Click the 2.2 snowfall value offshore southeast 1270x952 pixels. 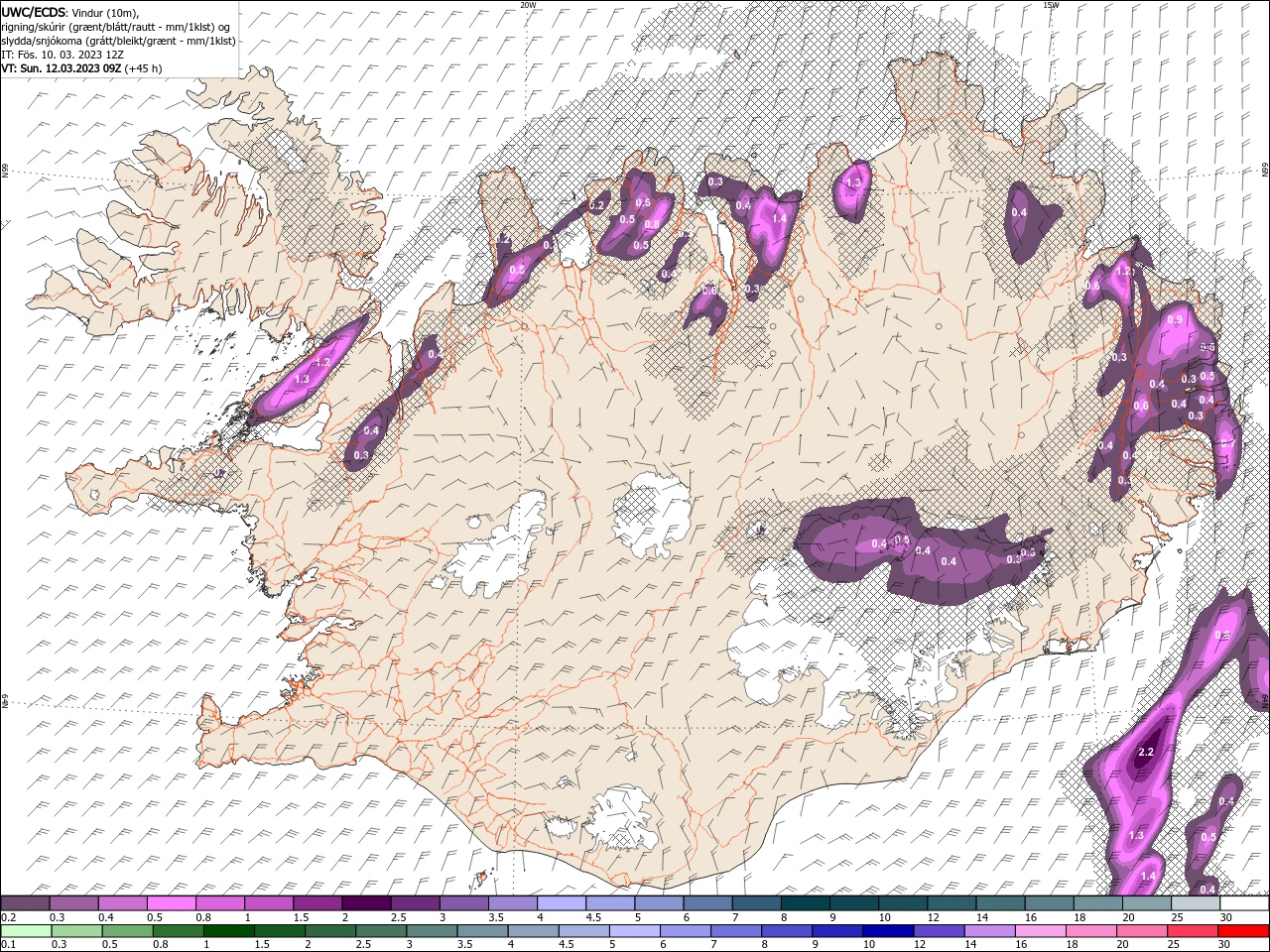(1145, 752)
